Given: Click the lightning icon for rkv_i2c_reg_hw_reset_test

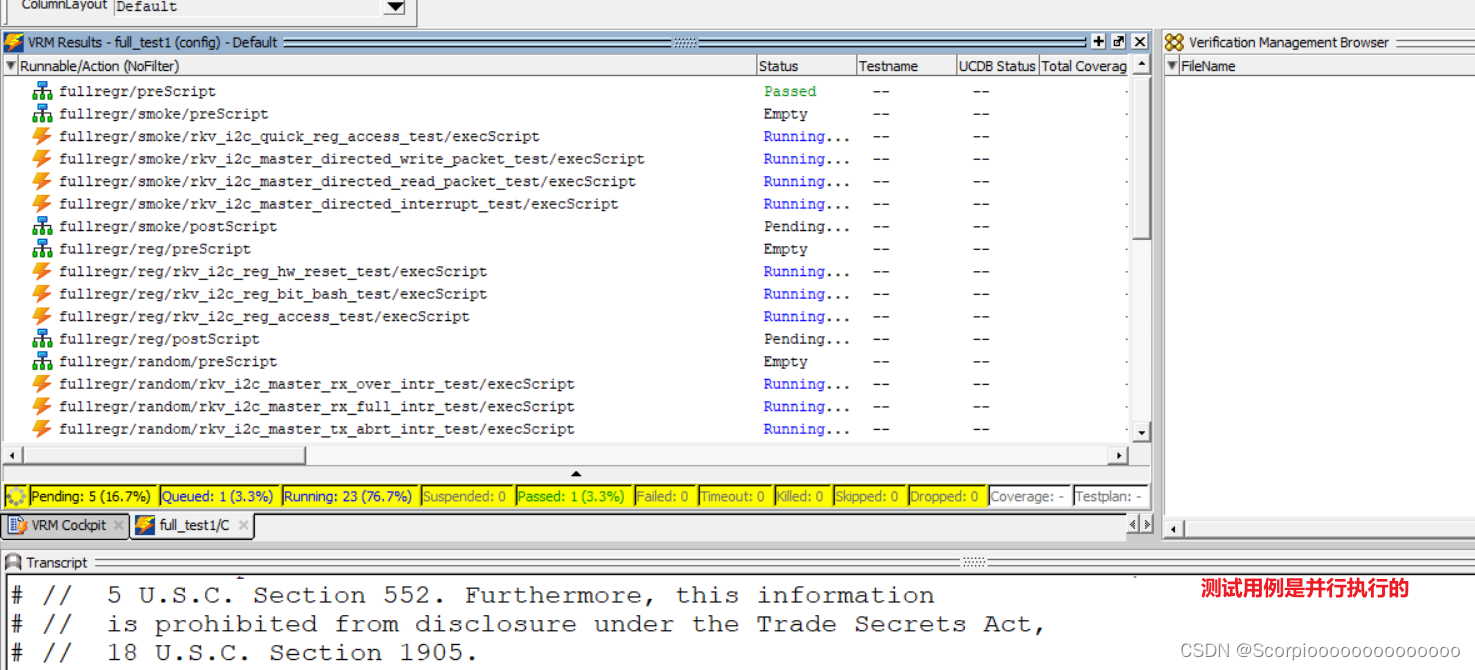Looking at the screenshot, I should coord(42,271).
